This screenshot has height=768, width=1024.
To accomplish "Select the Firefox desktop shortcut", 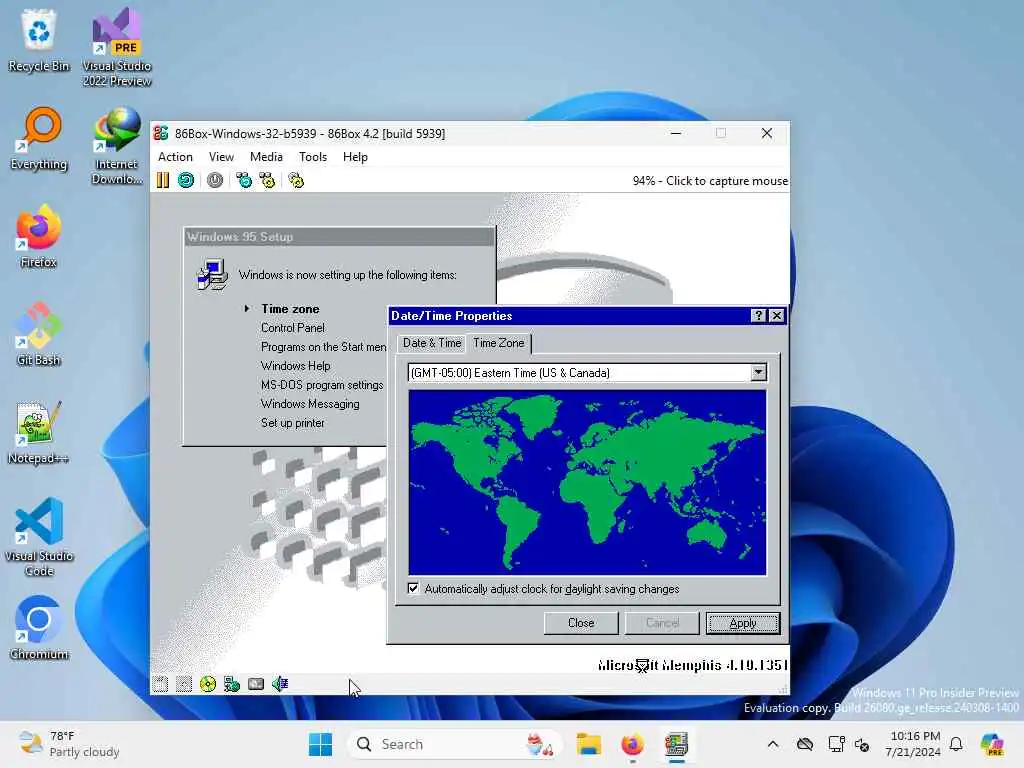I will 39,236.
